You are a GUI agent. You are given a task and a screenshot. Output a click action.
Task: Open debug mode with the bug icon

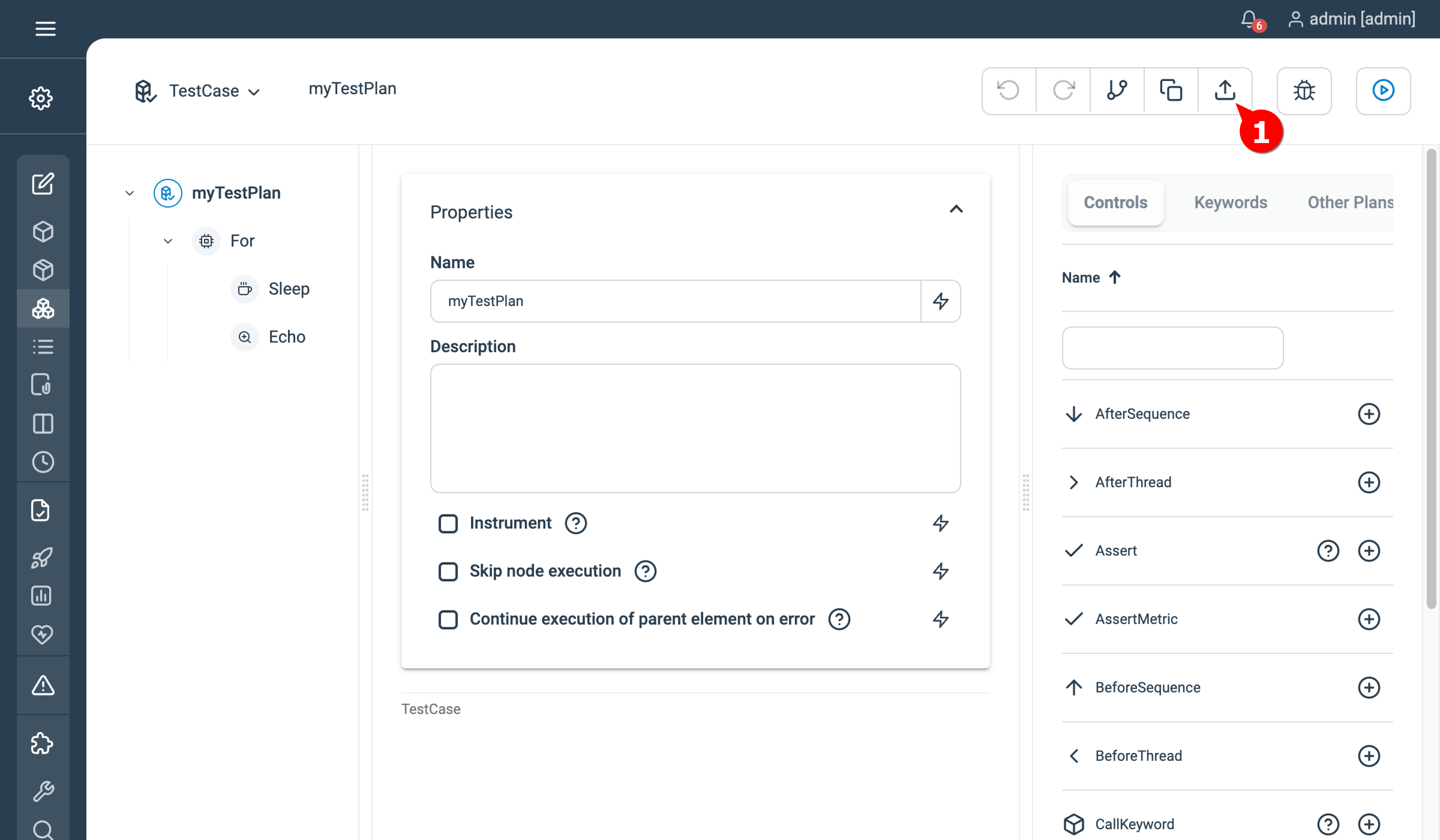[1305, 91]
